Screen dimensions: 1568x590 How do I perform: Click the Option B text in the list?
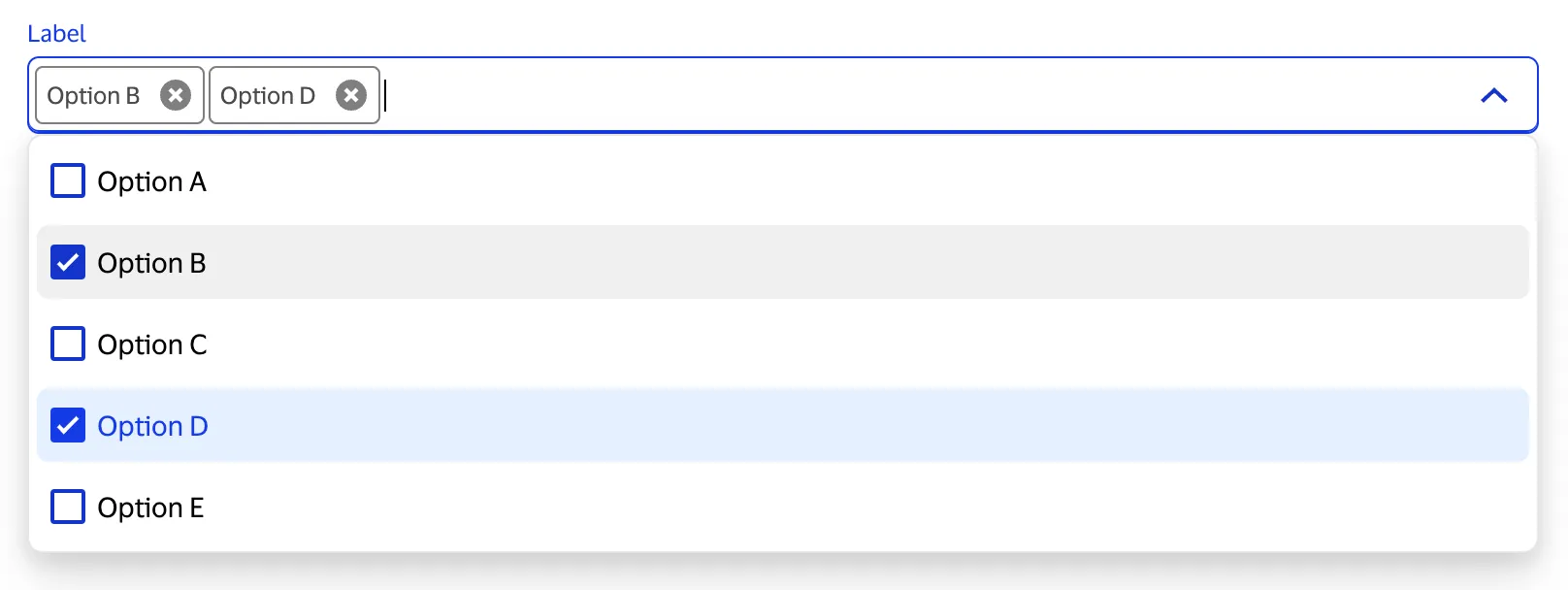point(151,263)
